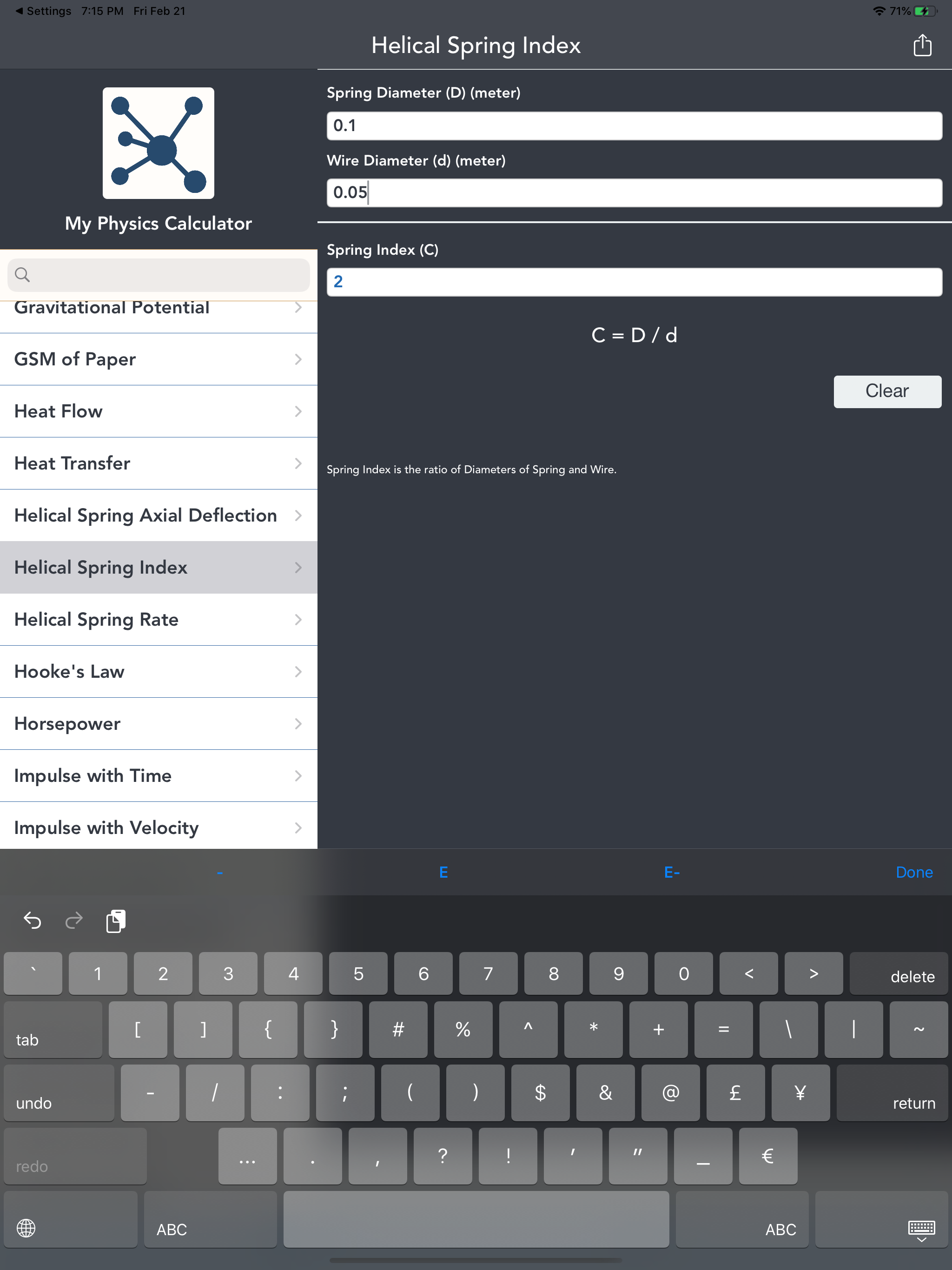Open GSM of Paper chevron

pos(298,359)
